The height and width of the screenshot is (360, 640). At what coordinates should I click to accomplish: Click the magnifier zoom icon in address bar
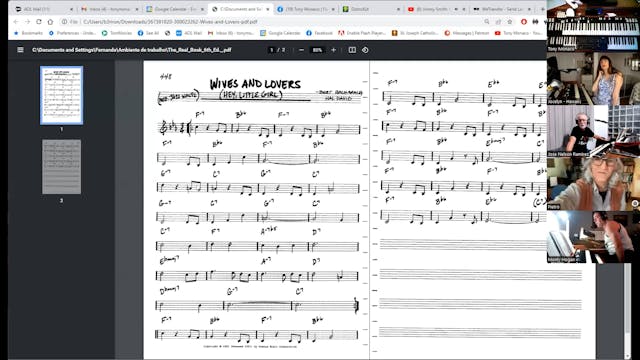click(x=487, y=22)
